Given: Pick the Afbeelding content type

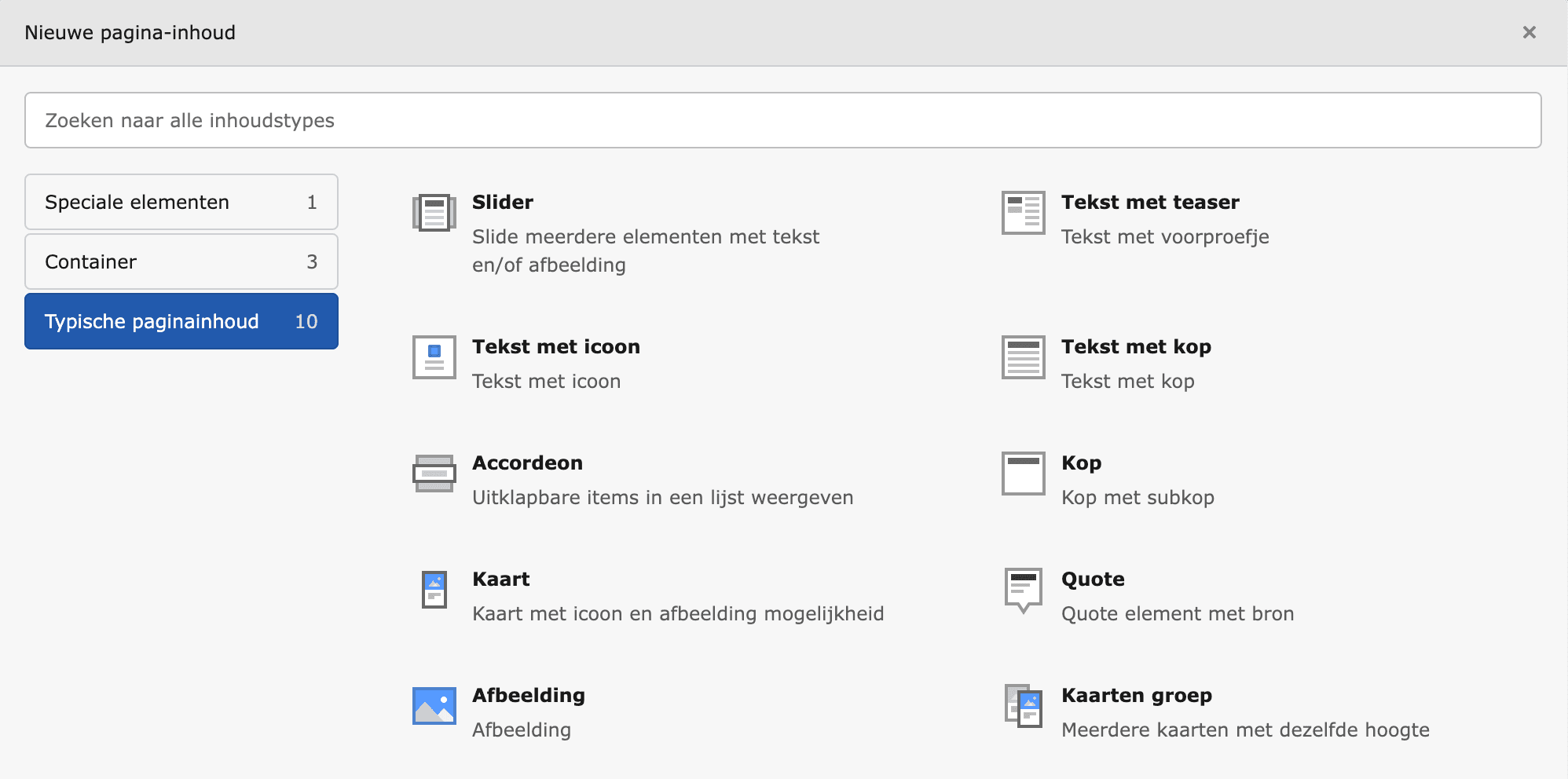Looking at the screenshot, I should click(x=528, y=695).
